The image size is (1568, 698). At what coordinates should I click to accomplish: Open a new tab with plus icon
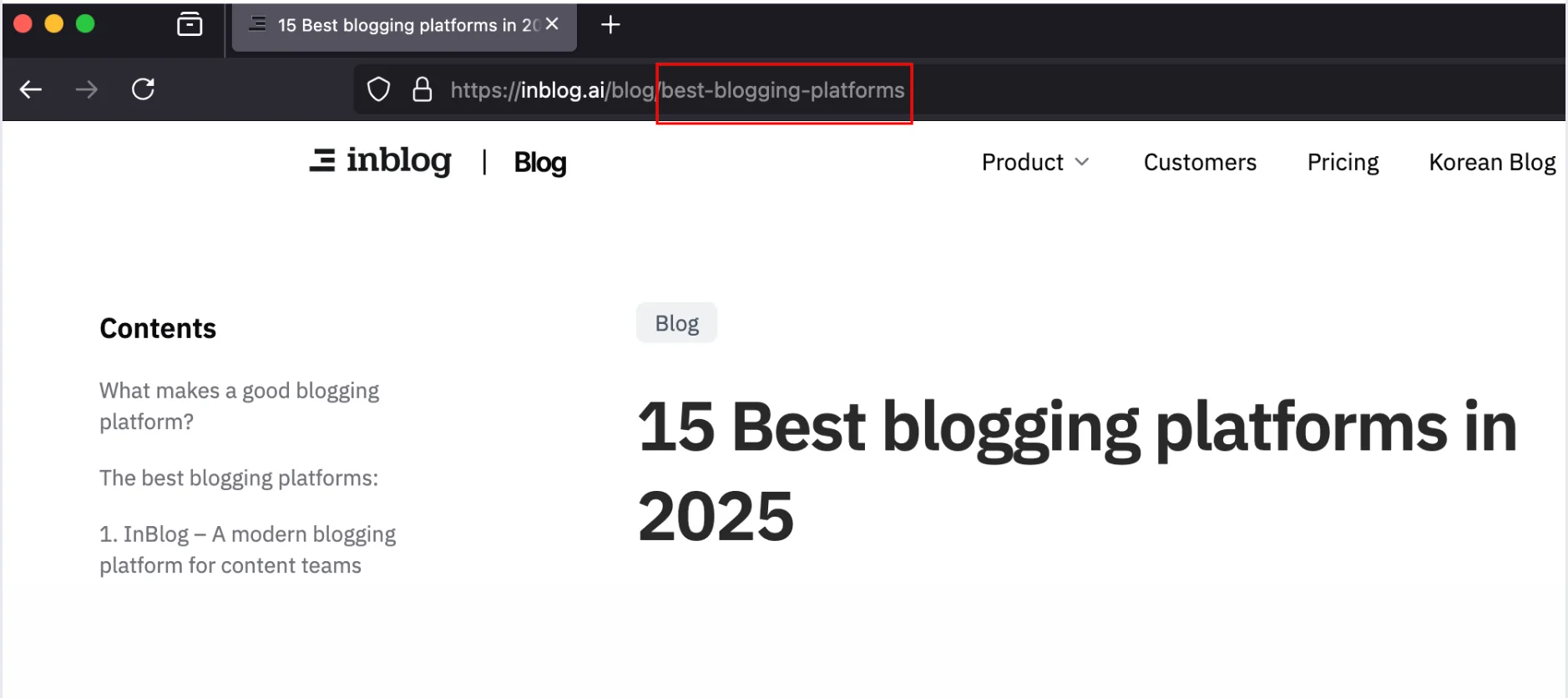click(x=610, y=25)
